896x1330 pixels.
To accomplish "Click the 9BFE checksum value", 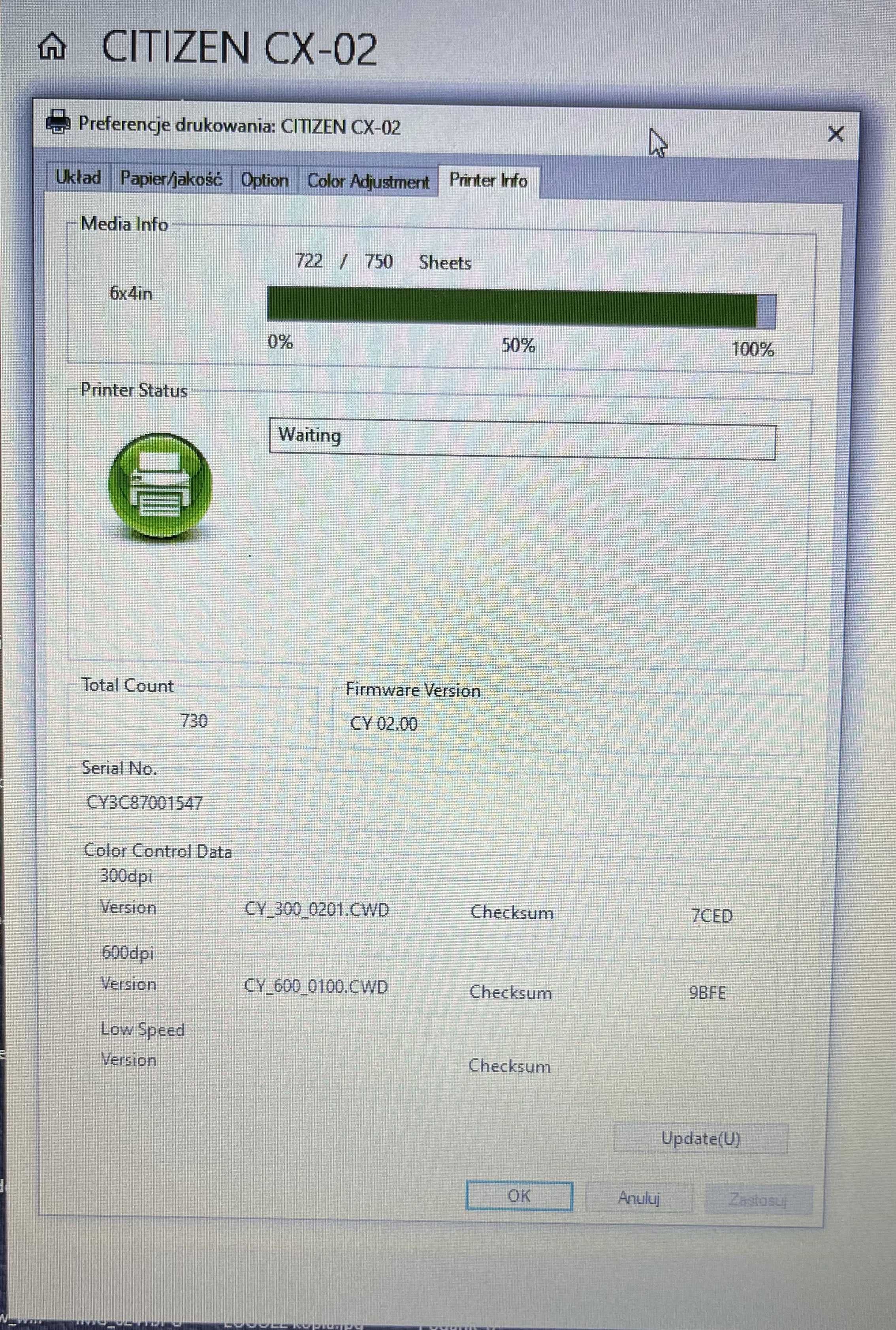I will click(708, 993).
